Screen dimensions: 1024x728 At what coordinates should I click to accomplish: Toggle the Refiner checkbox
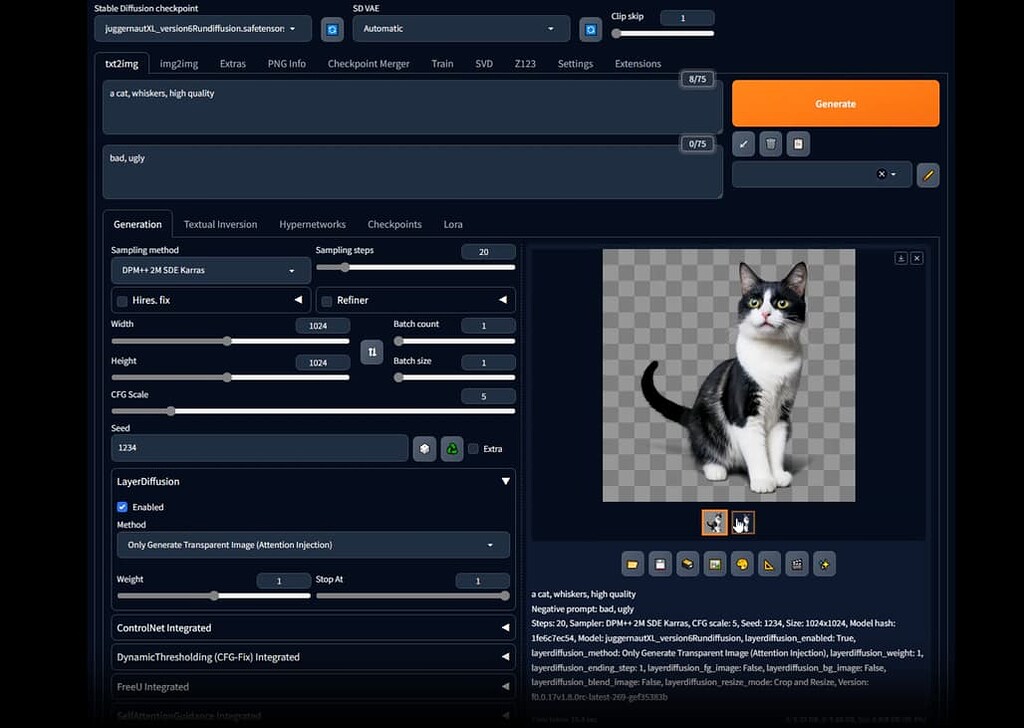327,301
